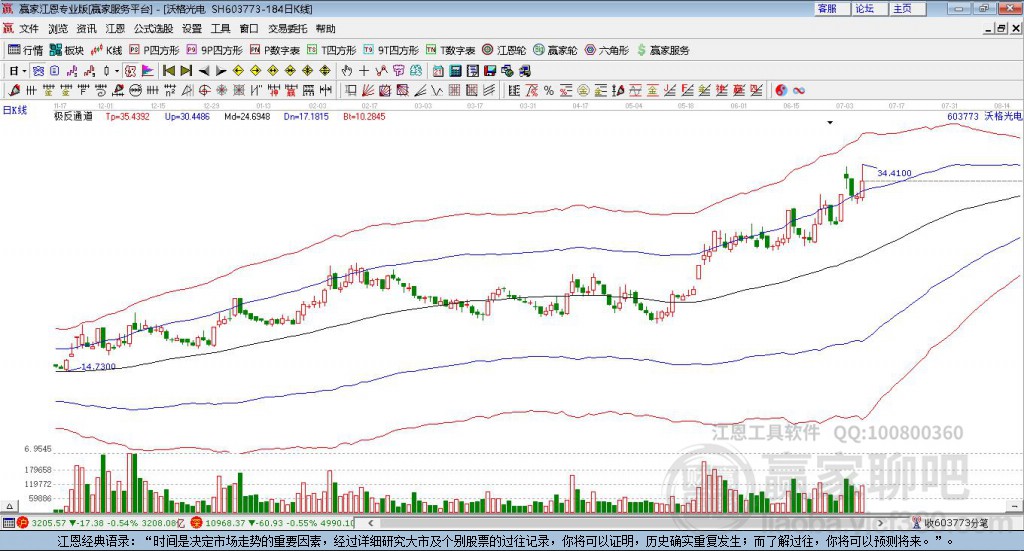The image size is (1024, 551).
Task: Click the Md=24.6948 indicator value
Action: [247, 116]
